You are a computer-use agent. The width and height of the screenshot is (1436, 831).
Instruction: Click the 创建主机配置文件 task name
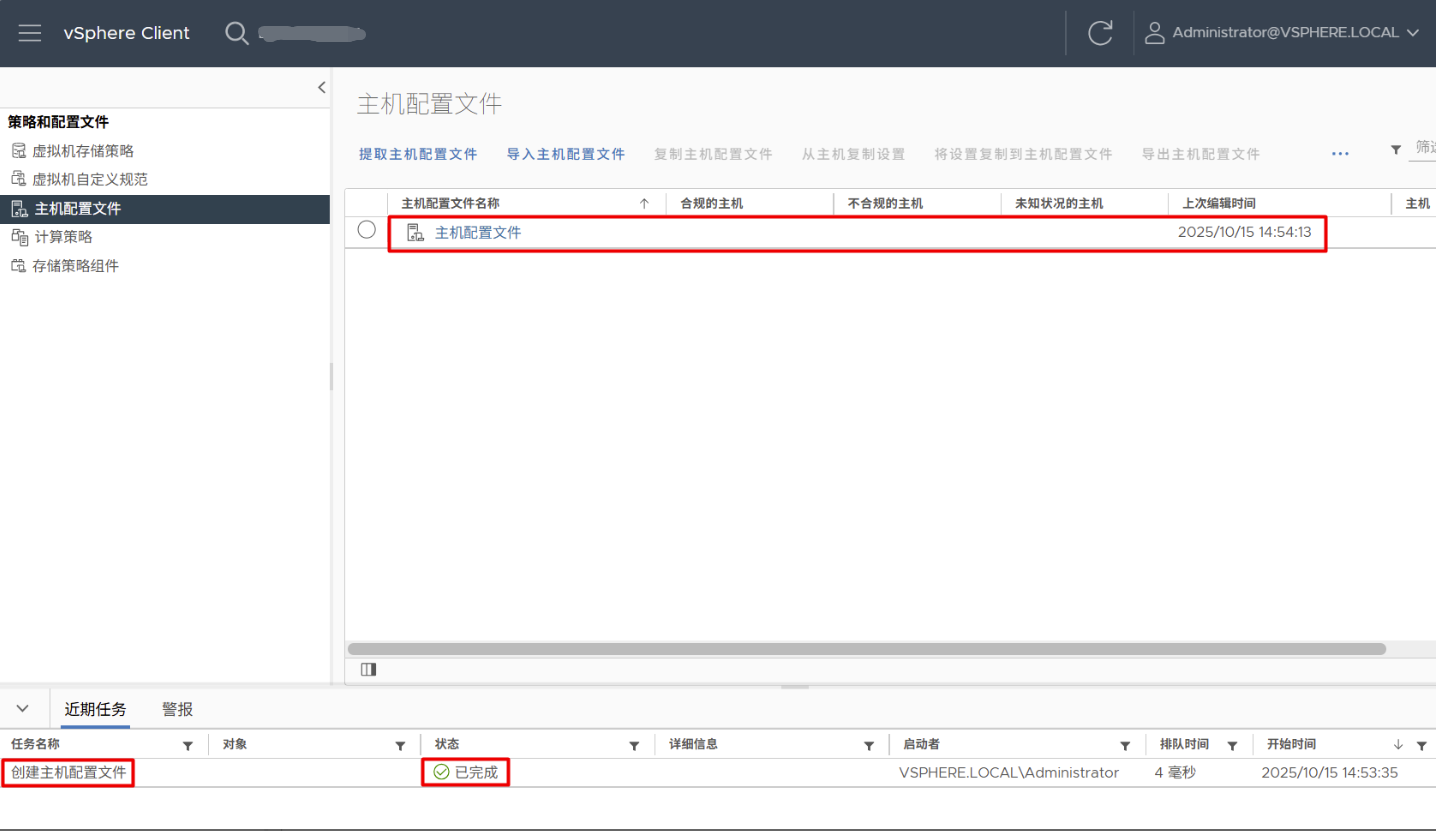68,773
